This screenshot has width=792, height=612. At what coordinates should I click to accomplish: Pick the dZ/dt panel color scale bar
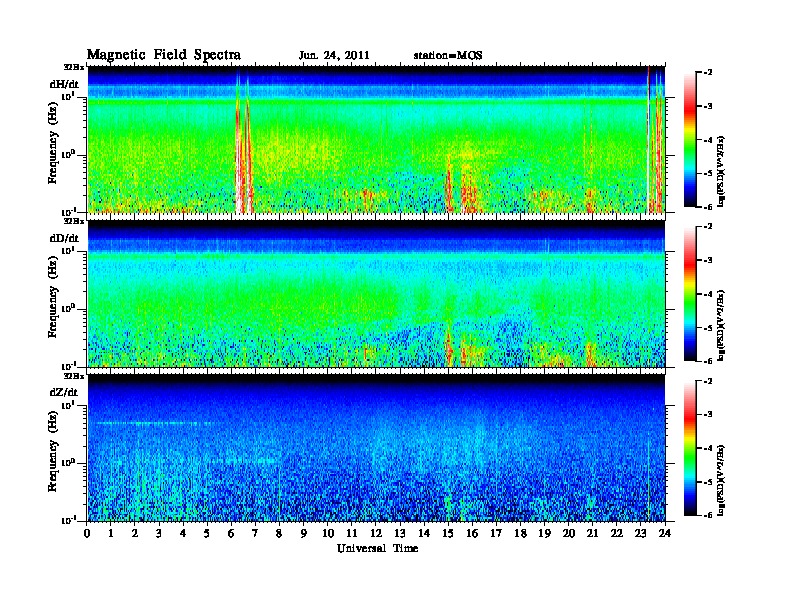690,448
